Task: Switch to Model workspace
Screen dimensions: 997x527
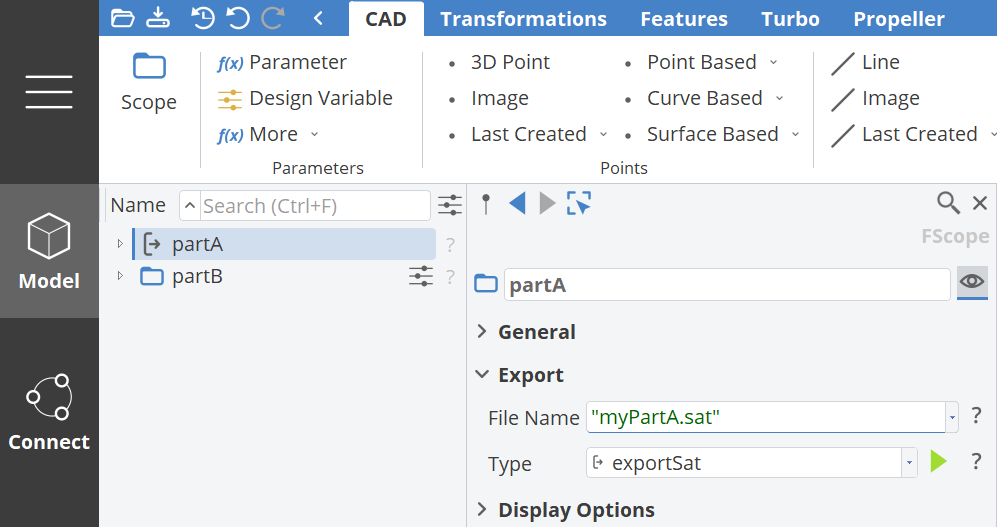Action: pos(49,251)
